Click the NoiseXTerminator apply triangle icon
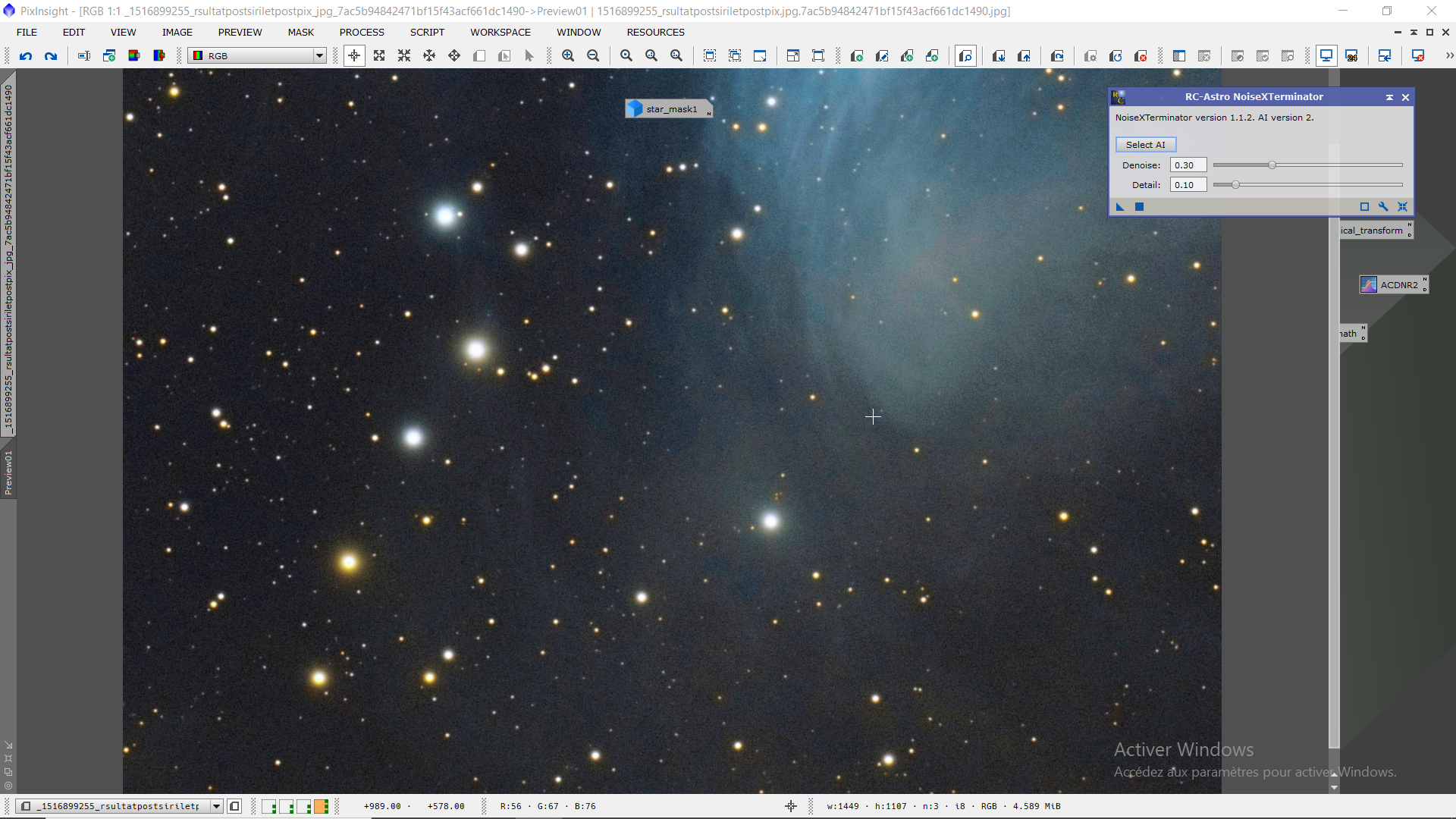Viewport: 1456px width, 819px height. pos(1120,206)
